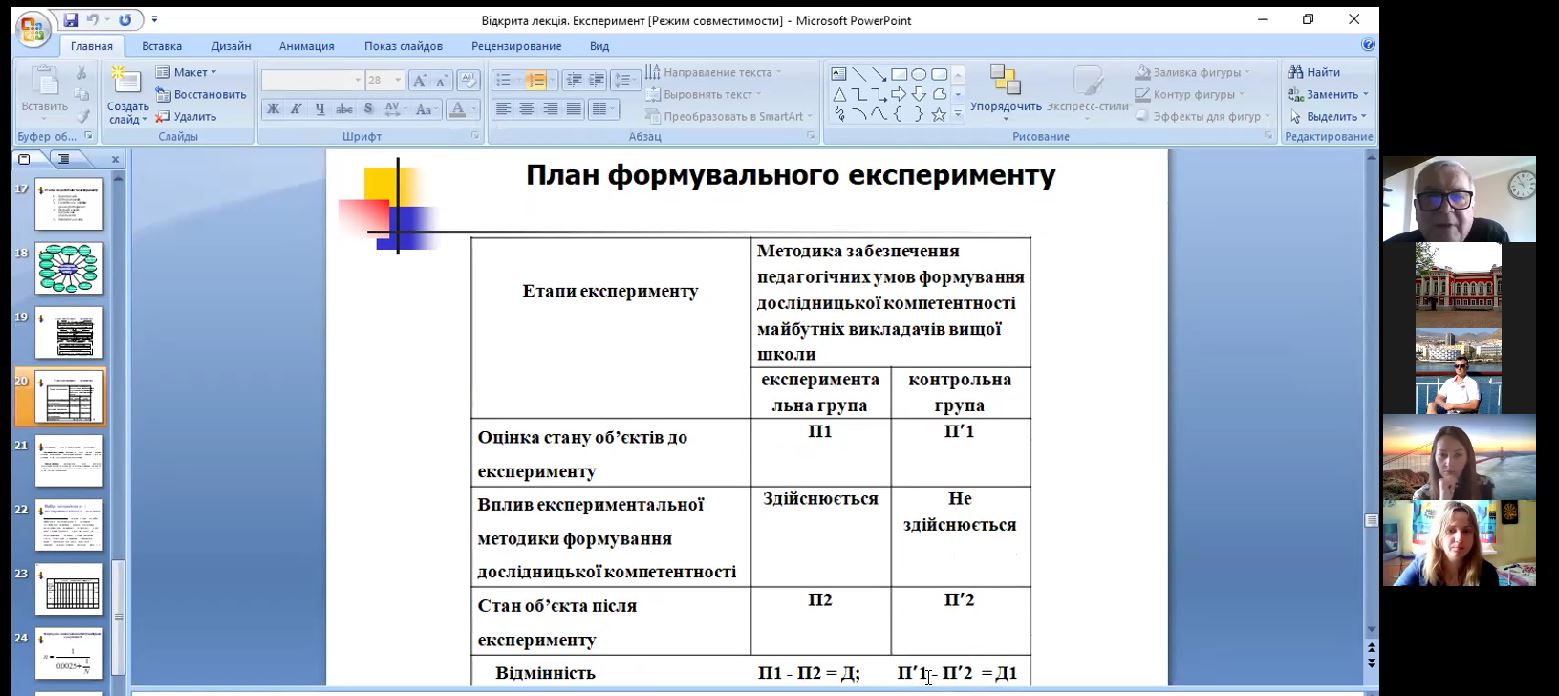Switch to the Вставка tab
The image size is (1559, 696).
click(162, 46)
